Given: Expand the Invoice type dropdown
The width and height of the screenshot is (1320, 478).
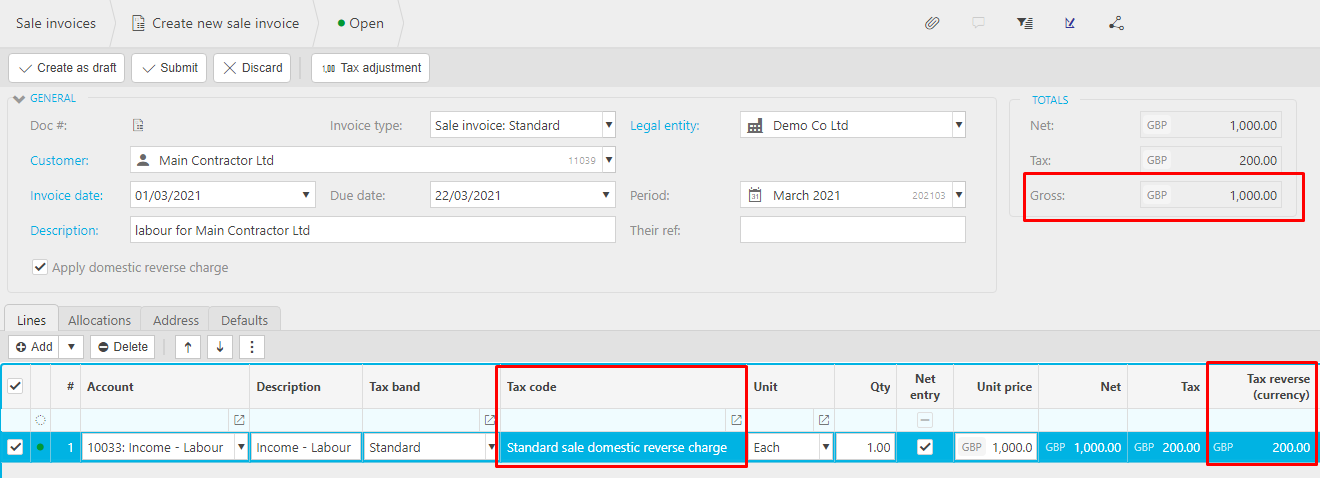Looking at the screenshot, I should (609, 126).
